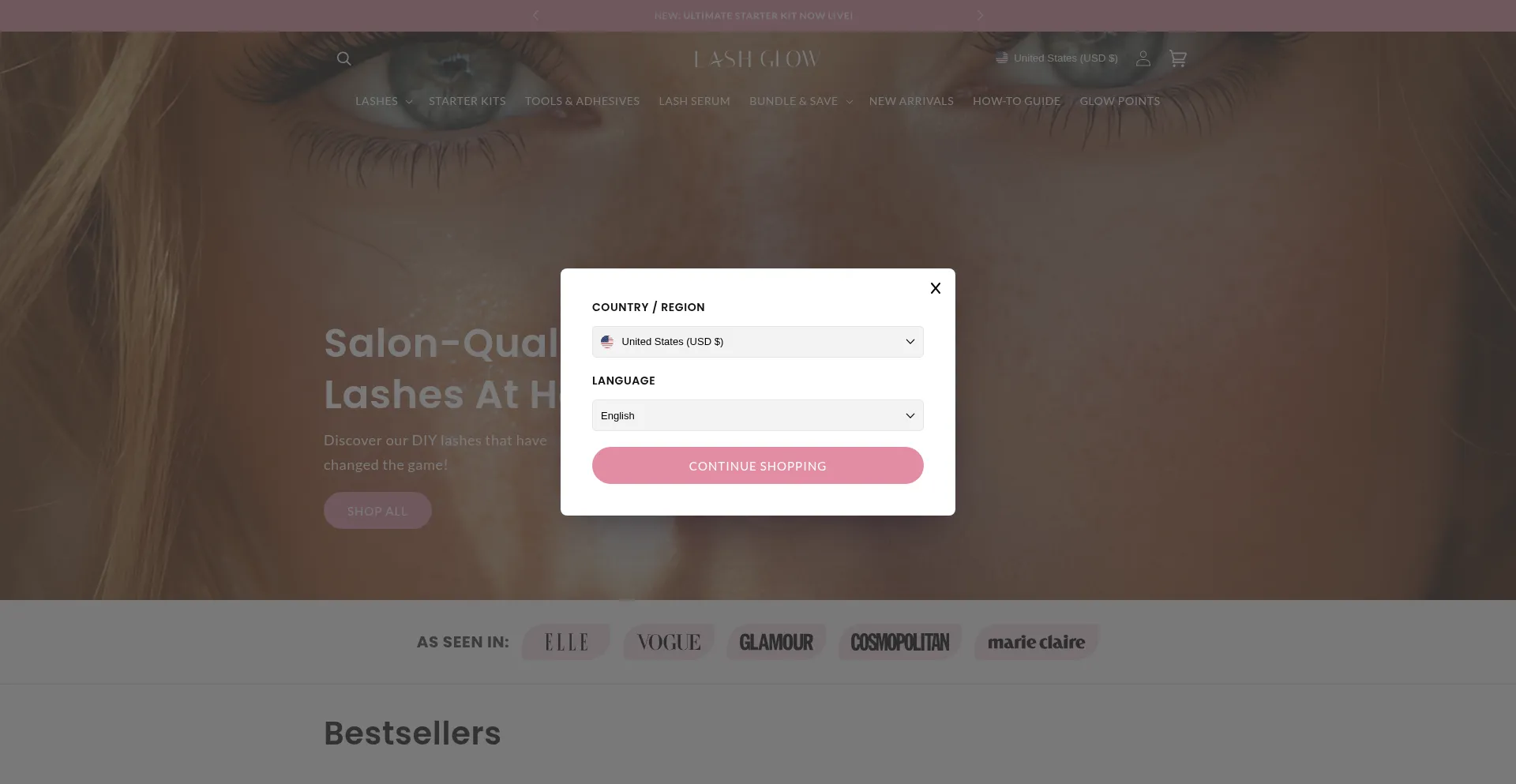Click the VOGUE magazine logo
This screenshot has width=1516, height=784.
(669, 642)
